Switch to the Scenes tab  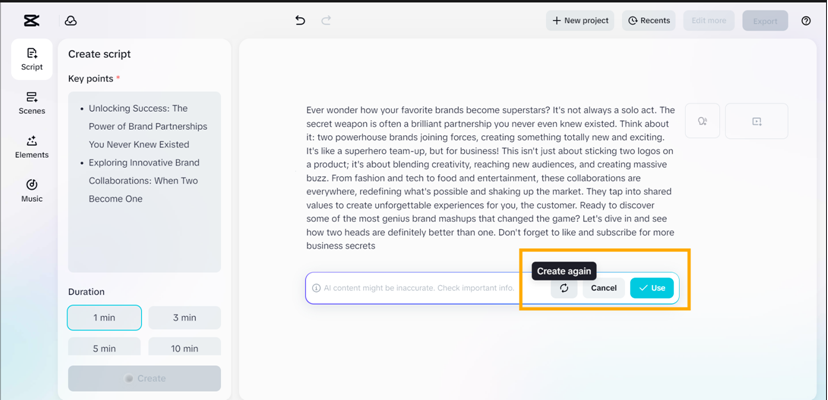(32, 103)
